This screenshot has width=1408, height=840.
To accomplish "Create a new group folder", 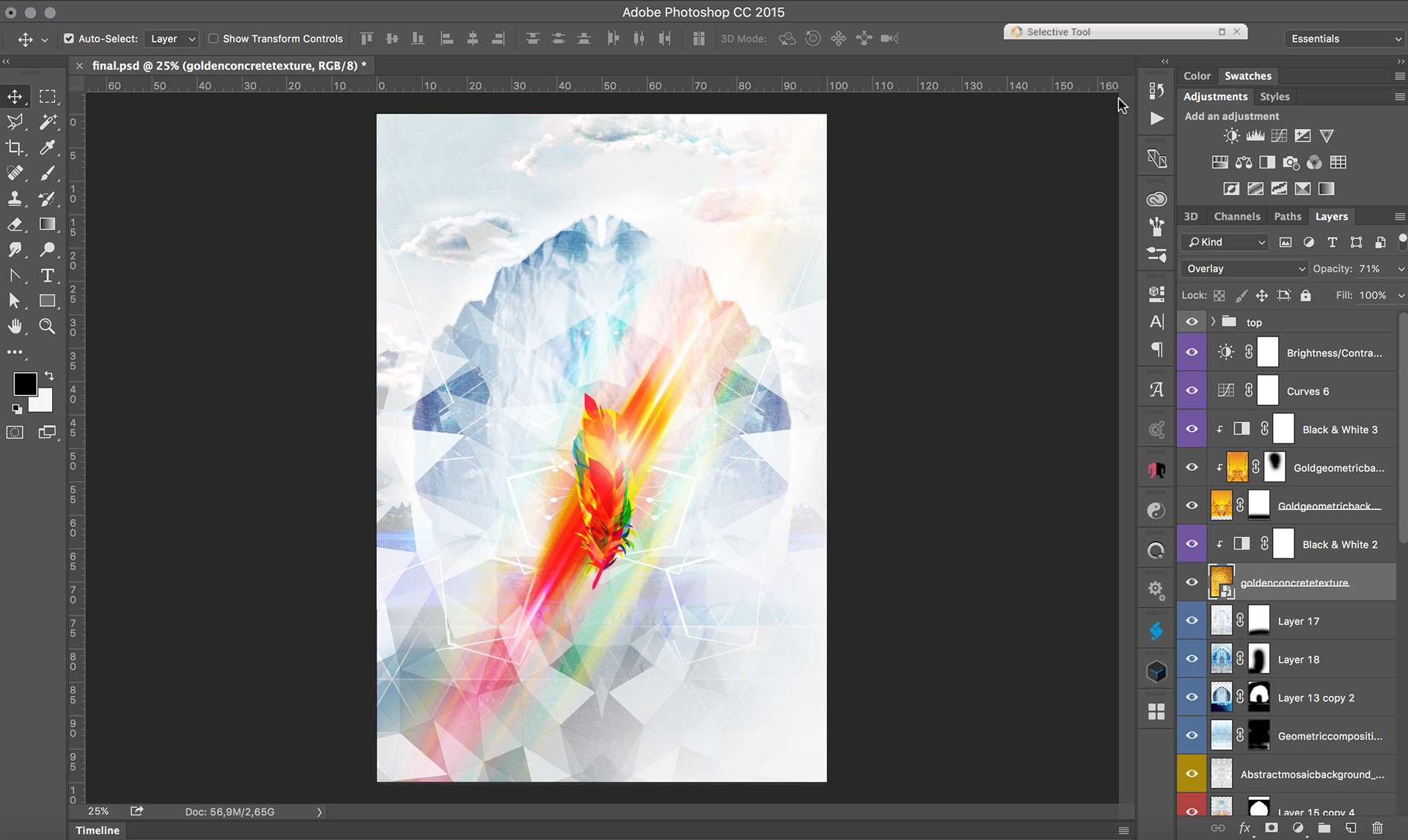I will tap(1324, 828).
